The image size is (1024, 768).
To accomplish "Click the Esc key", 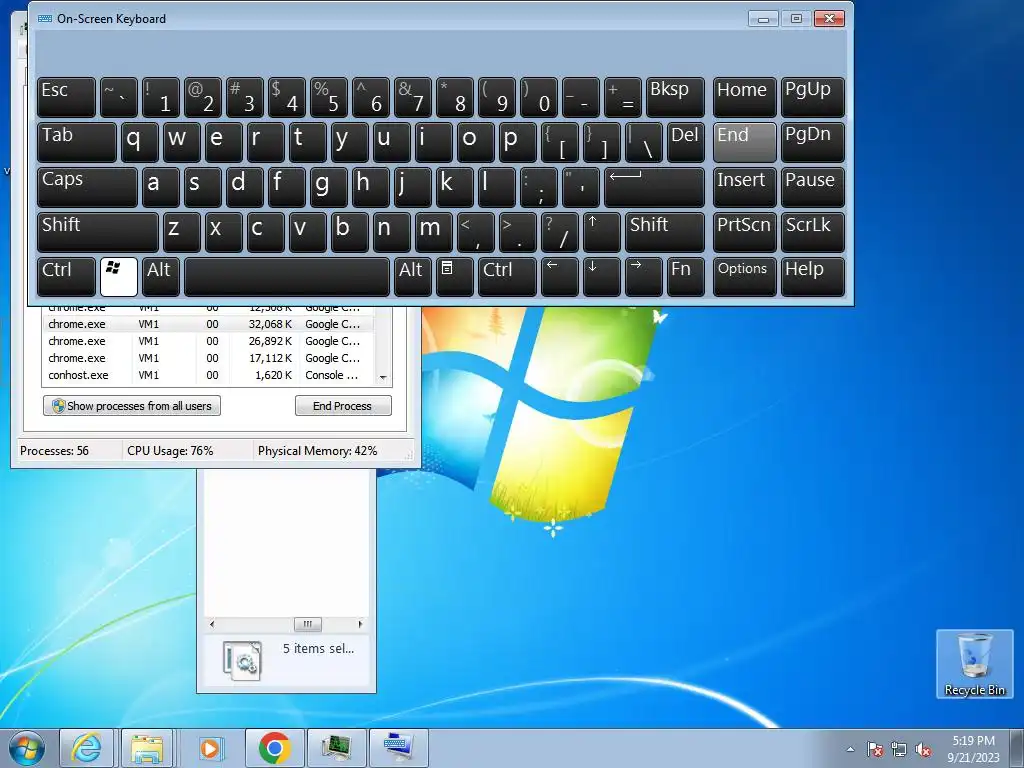I will click(67, 97).
